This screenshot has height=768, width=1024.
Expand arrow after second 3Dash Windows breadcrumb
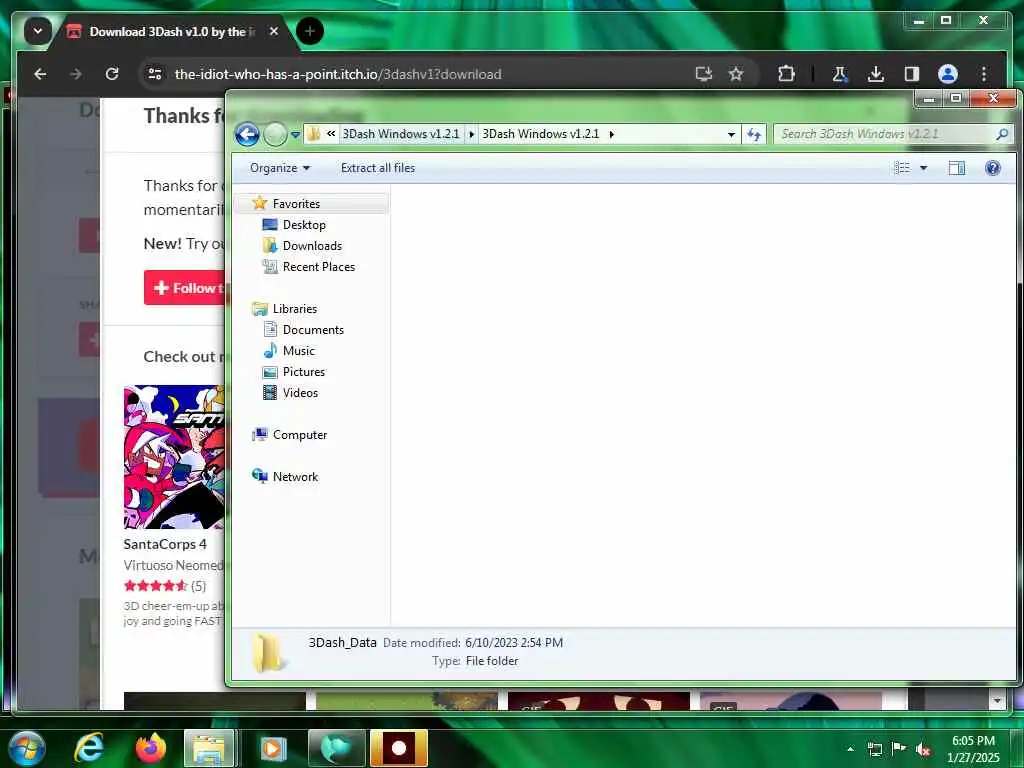coord(612,135)
